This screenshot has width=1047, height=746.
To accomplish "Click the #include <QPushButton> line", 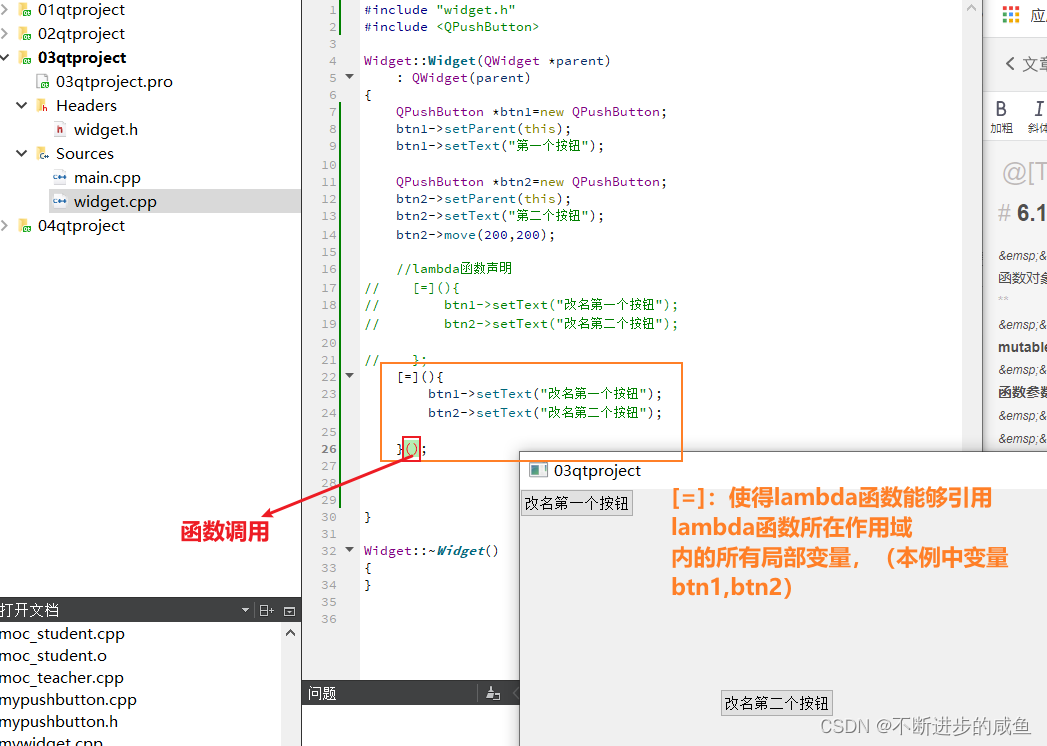I will tap(451, 27).
